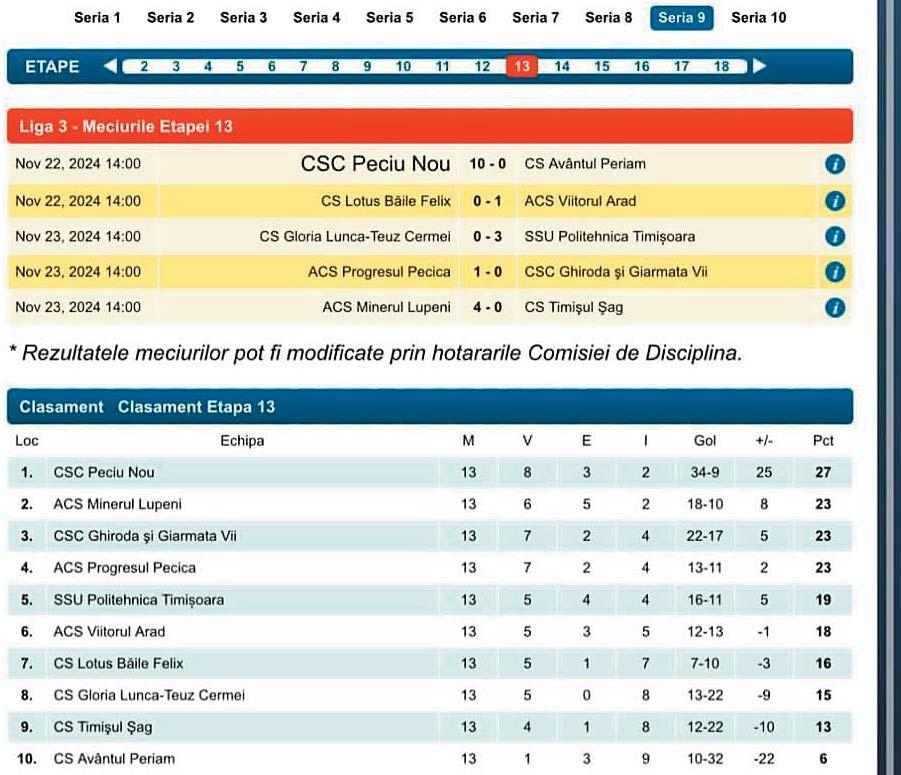Open info for Progresul Pecica vs Ghiroda match
This screenshot has width=901, height=775.
[x=834, y=272]
